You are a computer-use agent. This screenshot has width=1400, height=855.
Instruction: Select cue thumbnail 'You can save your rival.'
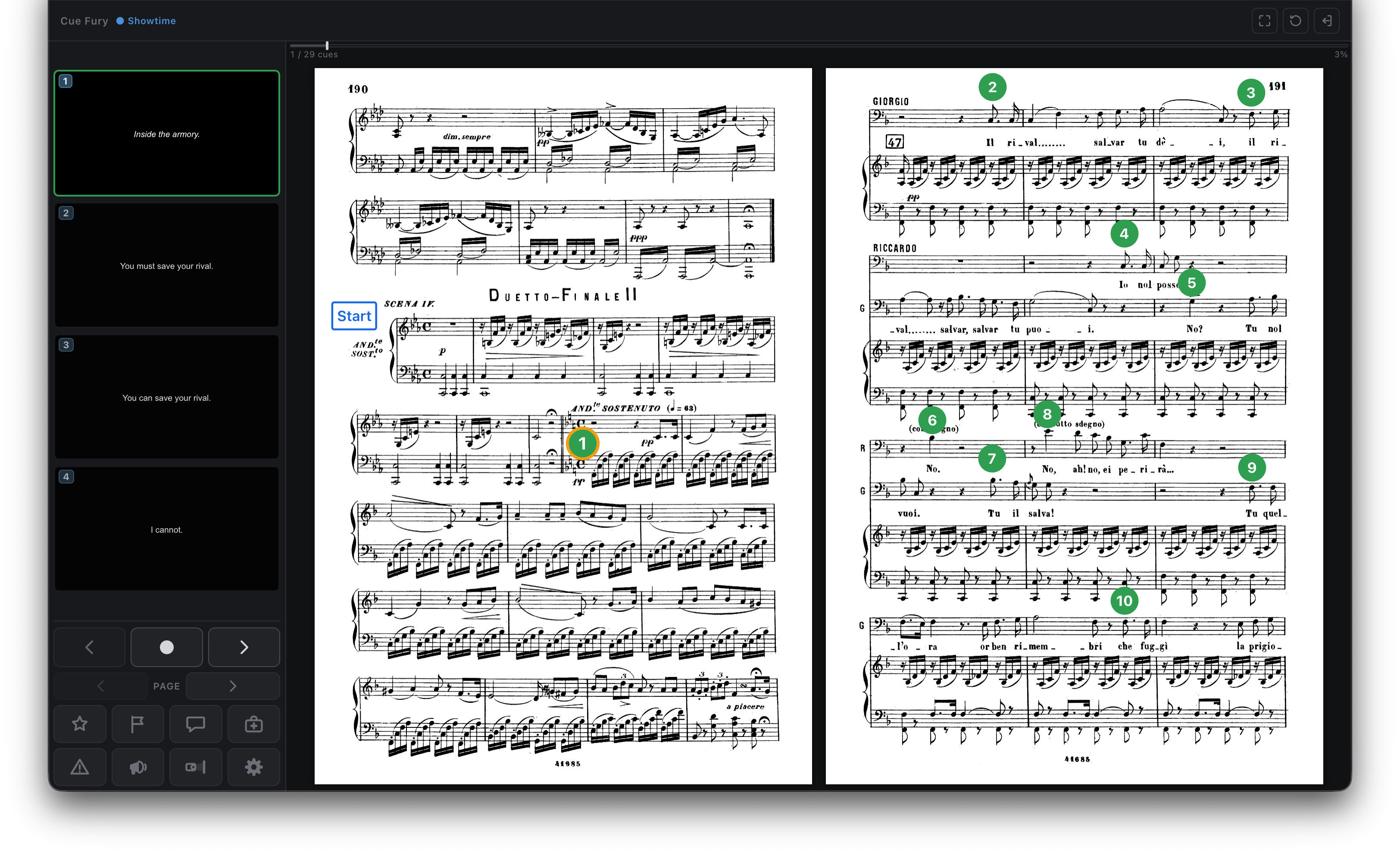pyautogui.click(x=166, y=397)
